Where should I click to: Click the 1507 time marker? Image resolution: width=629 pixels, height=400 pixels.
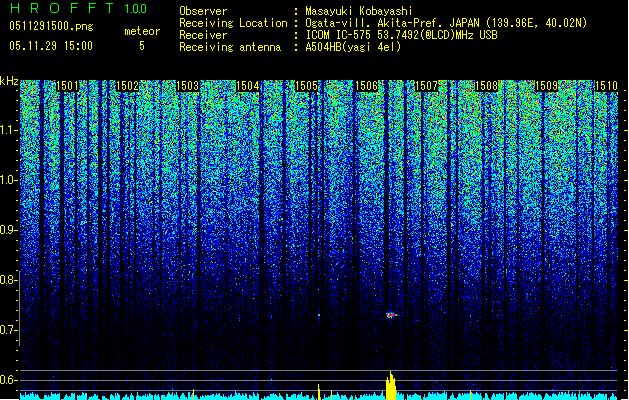click(426, 86)
